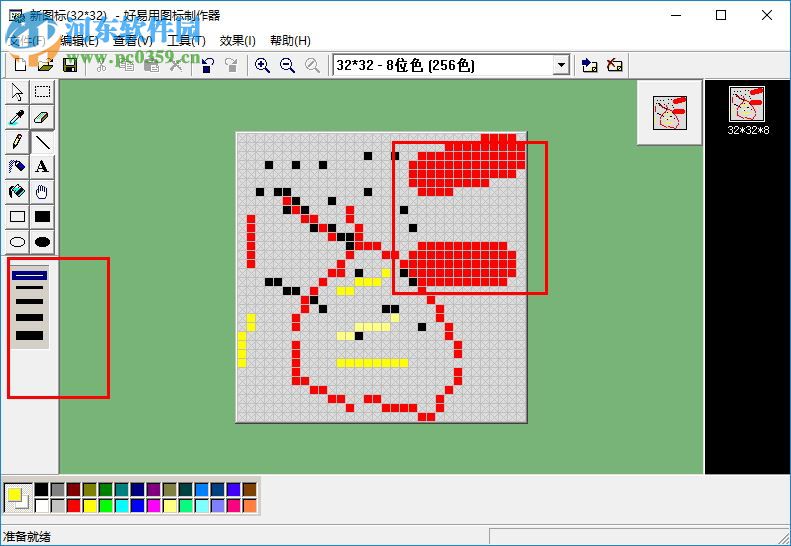This screenshot has width=791, height=546.
Task: Pick the cyan color swatch
Action: [122, 506]
